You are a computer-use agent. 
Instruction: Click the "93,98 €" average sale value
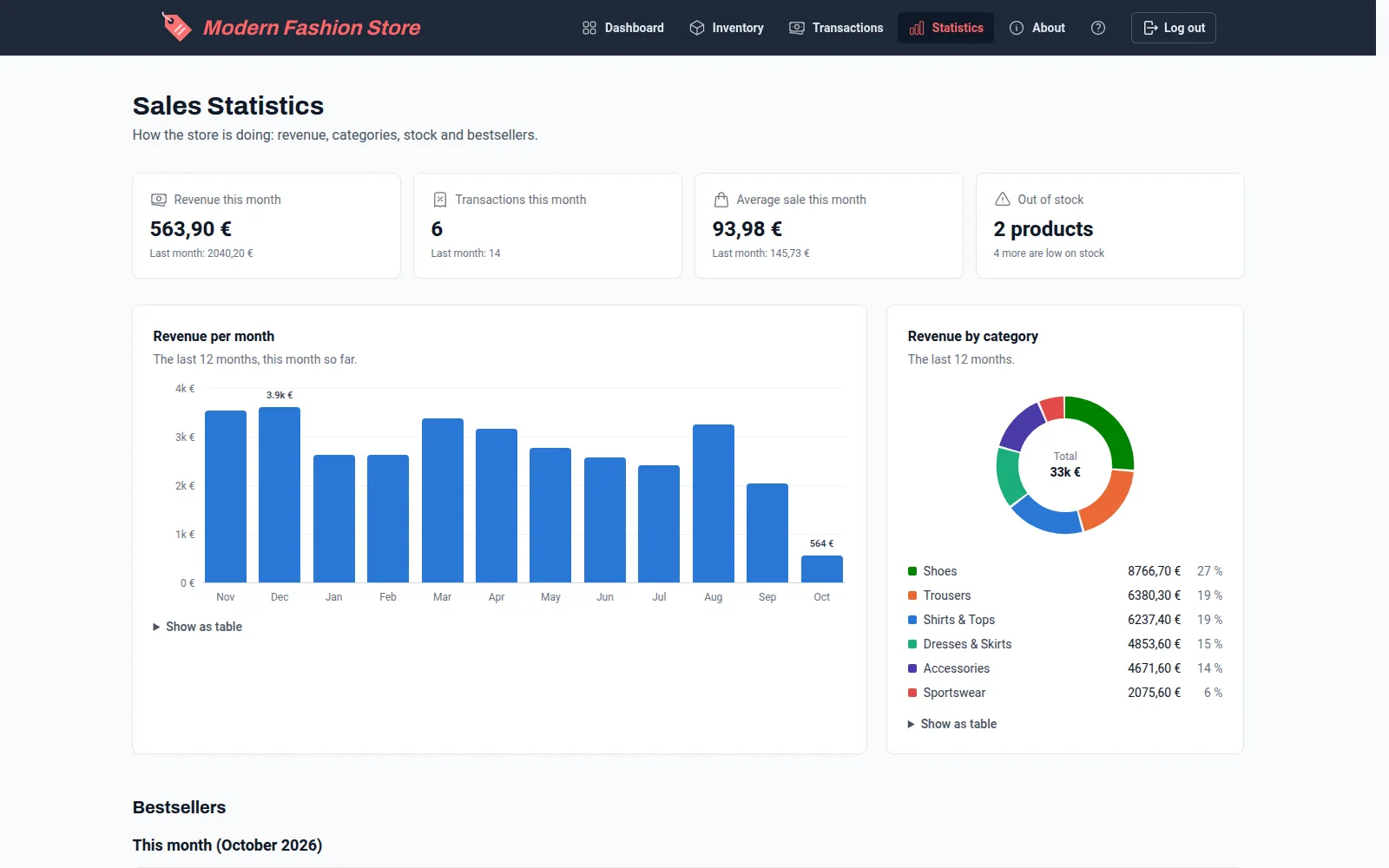747,229
